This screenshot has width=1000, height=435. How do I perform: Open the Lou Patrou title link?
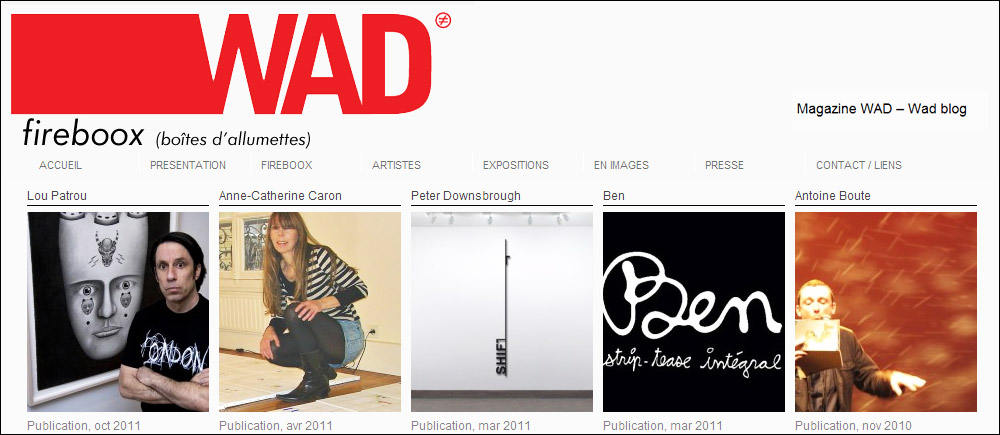pyautogui.click(x=57, y=196)
